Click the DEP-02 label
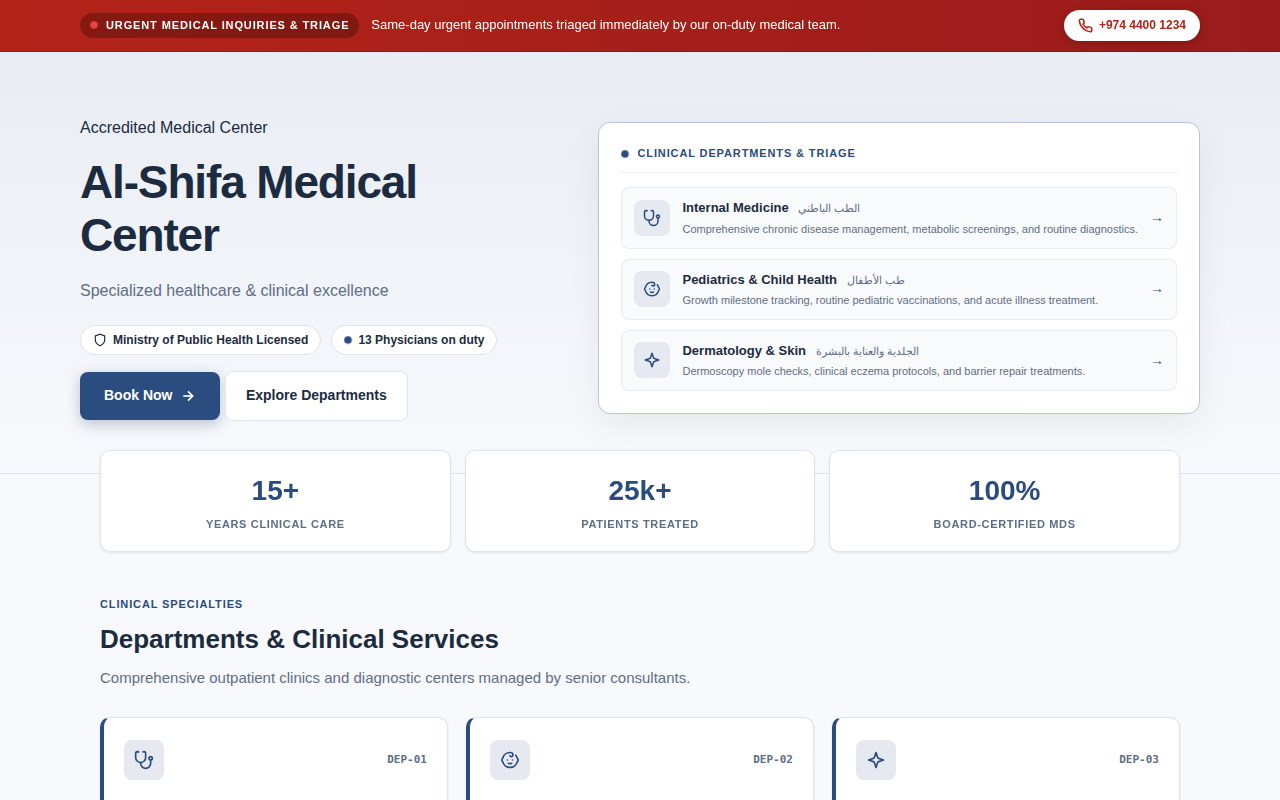The width and height of the screenshot is (1280, 800). click(773, 760)
